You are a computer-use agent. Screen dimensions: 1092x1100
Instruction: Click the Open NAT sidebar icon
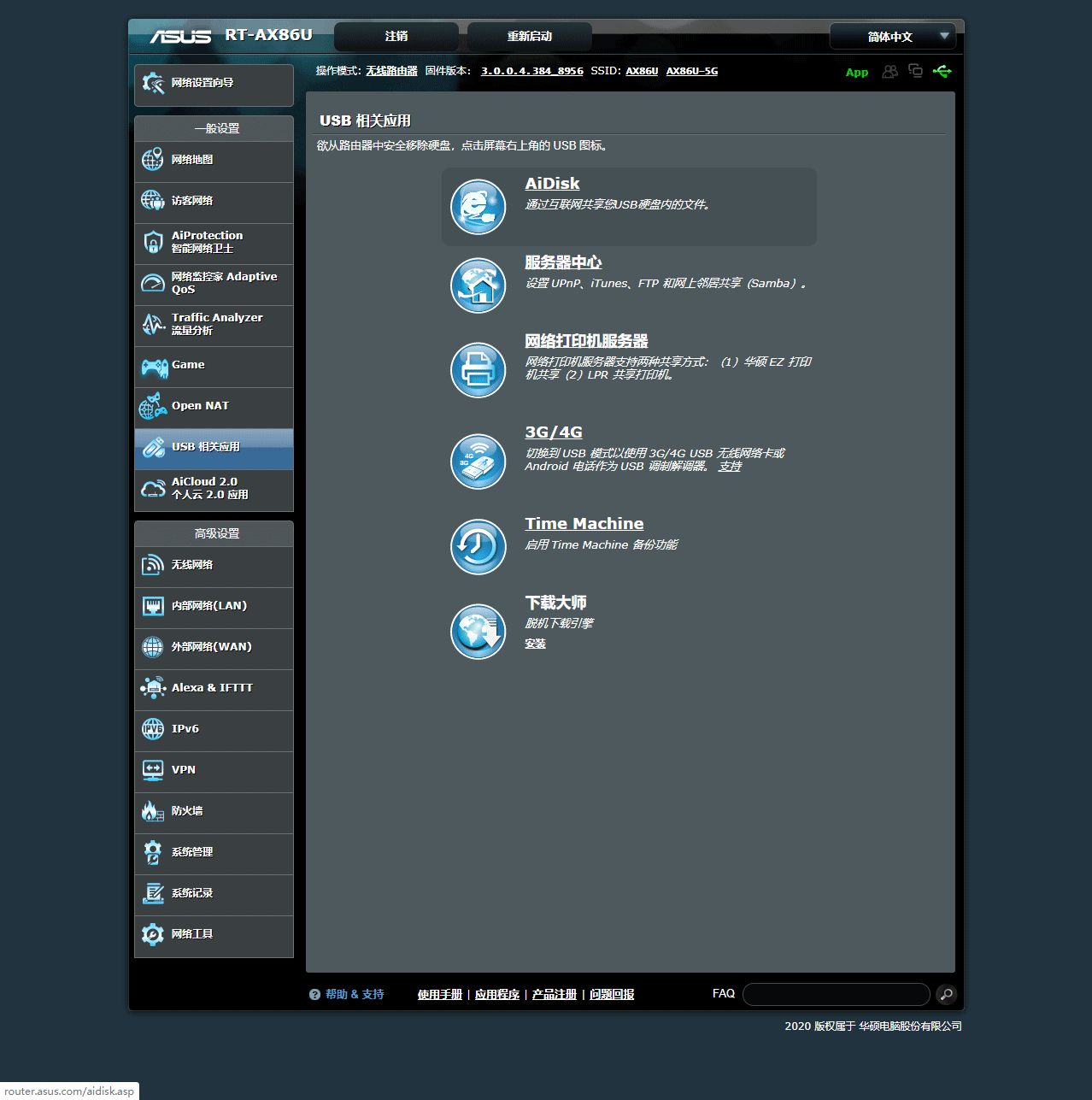click(x=153, y=406)
